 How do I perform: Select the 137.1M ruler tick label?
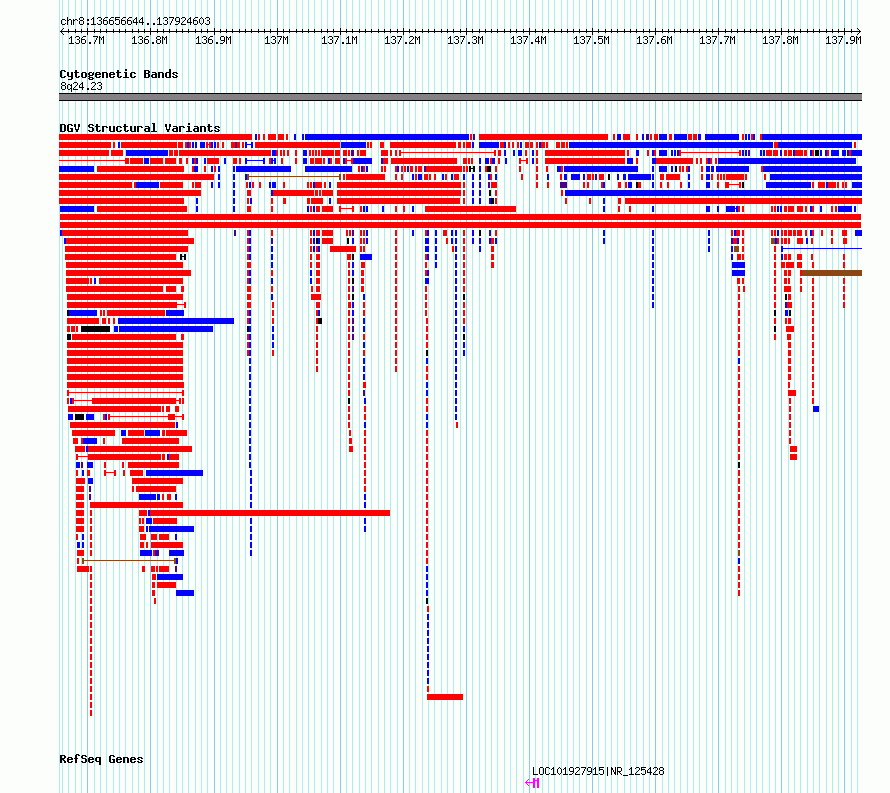point(339,40)
